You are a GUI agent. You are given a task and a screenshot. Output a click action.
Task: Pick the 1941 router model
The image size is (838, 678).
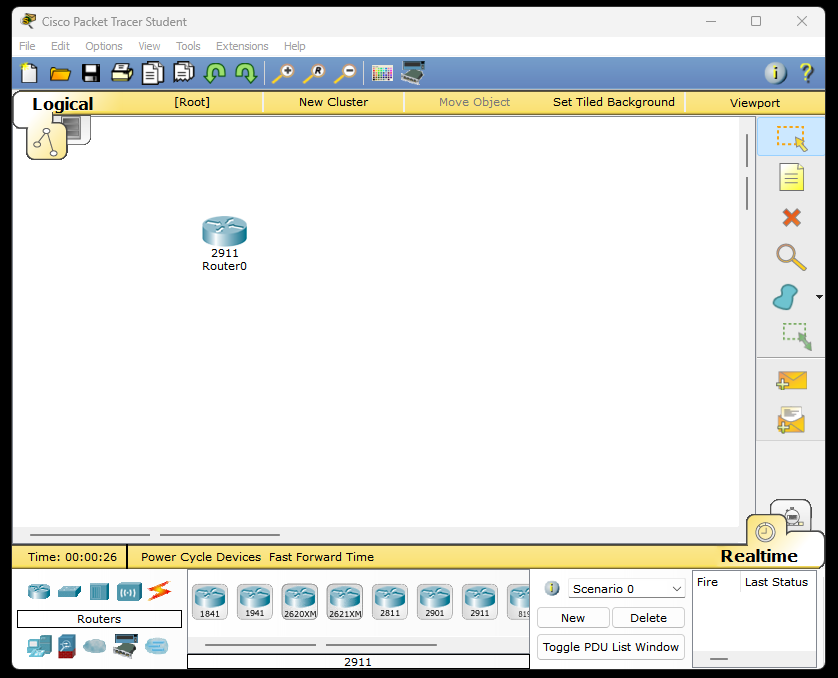254,602
